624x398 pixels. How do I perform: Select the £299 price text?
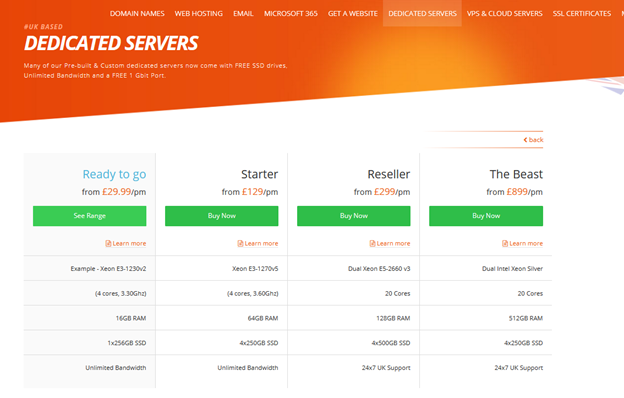(x=384, y=192)
